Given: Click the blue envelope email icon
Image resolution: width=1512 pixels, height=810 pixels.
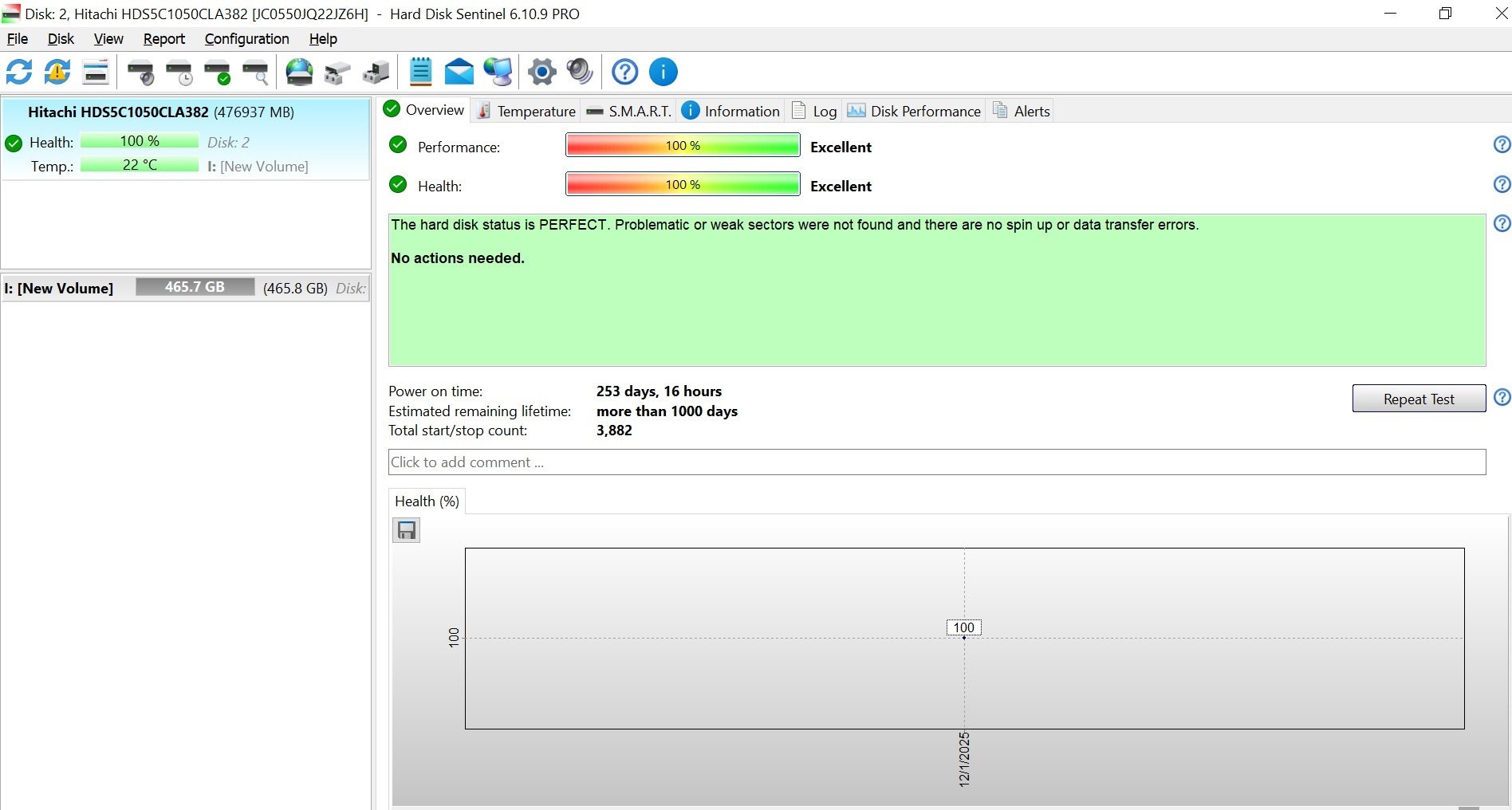Looking at the screenshot, I should click(x=459, y=73).
